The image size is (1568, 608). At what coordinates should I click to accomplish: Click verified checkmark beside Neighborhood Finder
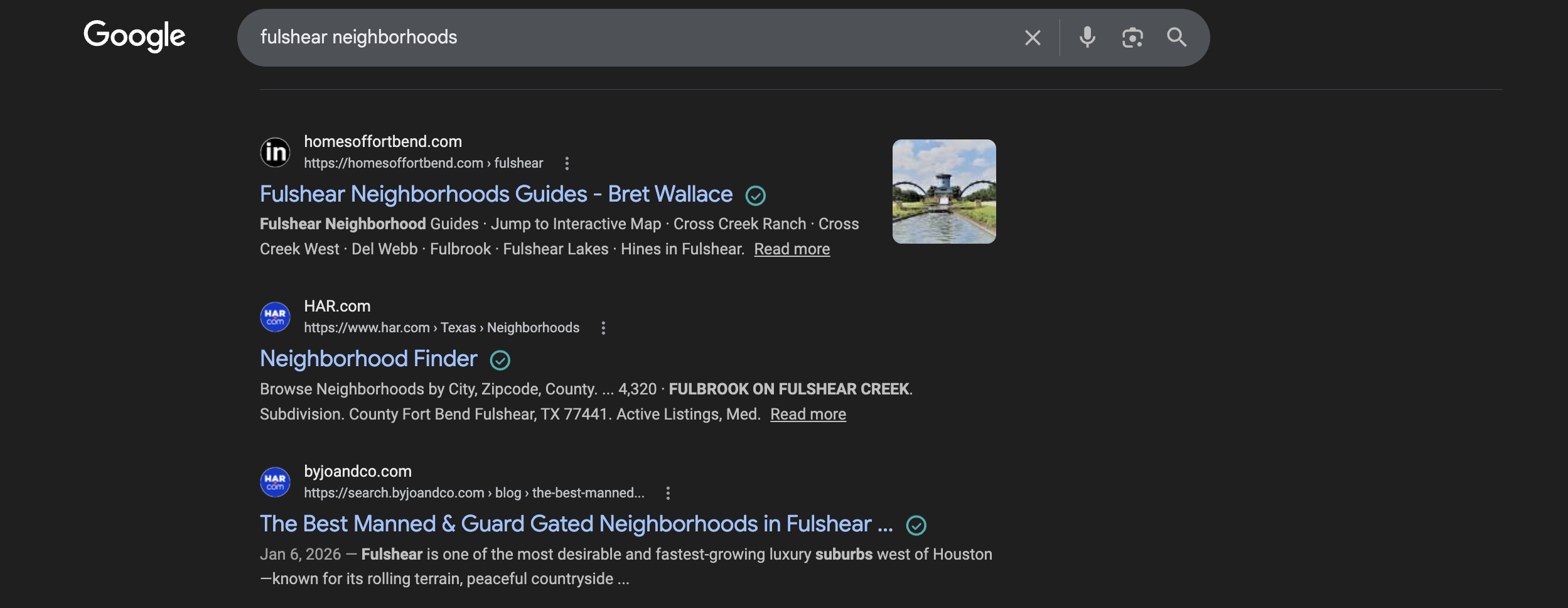pos(500,361)
